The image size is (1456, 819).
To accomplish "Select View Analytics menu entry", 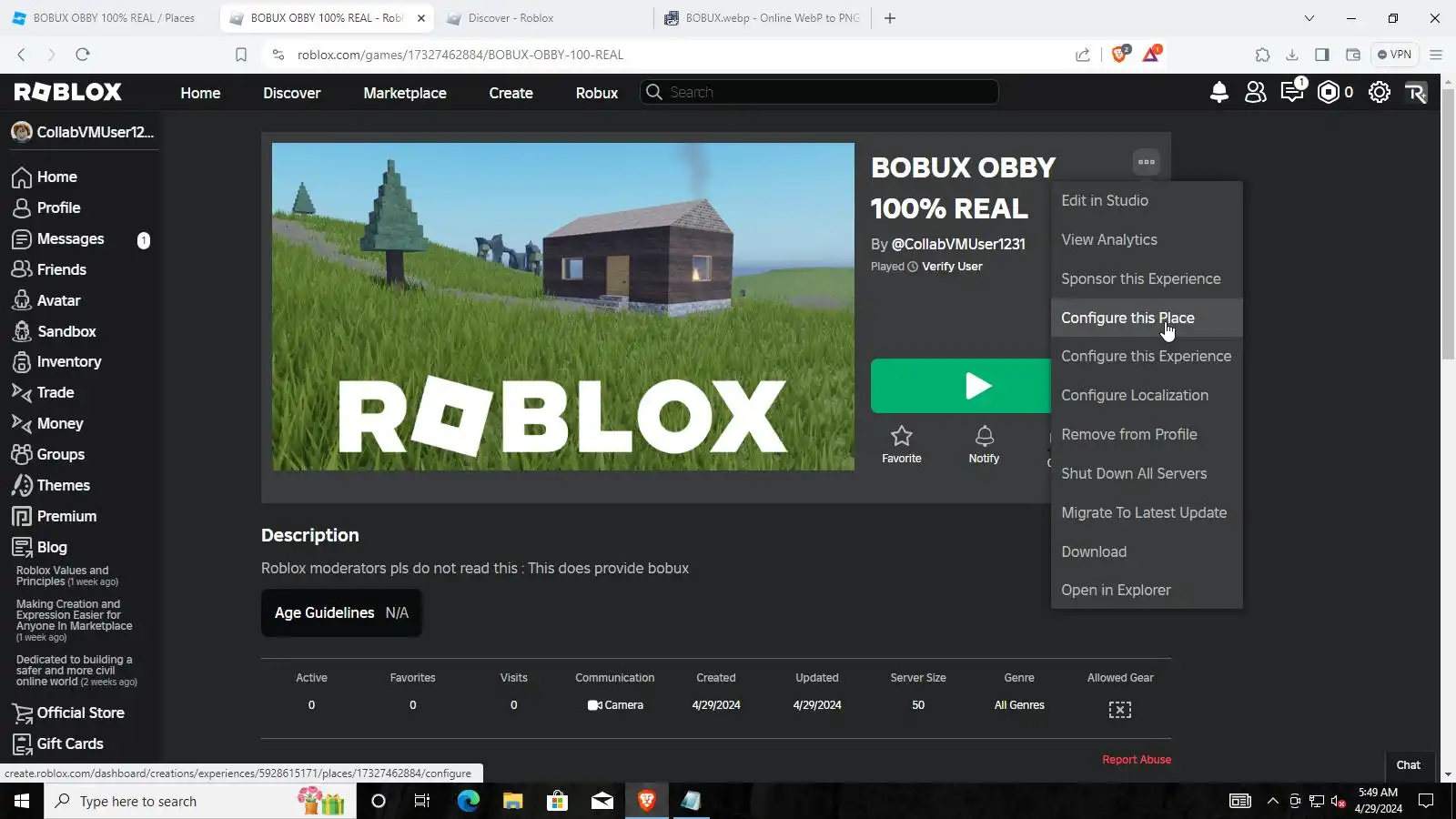I will pos(1147,239).
